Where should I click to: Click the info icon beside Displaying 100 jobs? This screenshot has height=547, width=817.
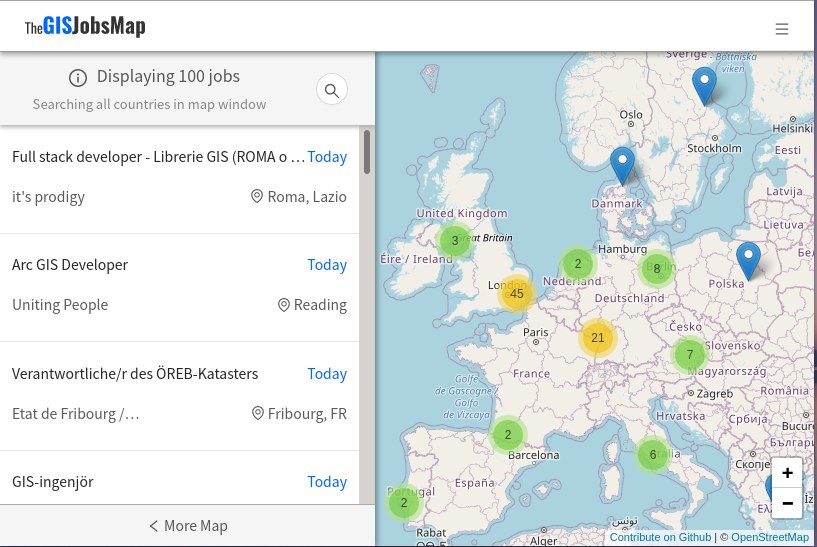pyautogui.click(x=78, y=78)
